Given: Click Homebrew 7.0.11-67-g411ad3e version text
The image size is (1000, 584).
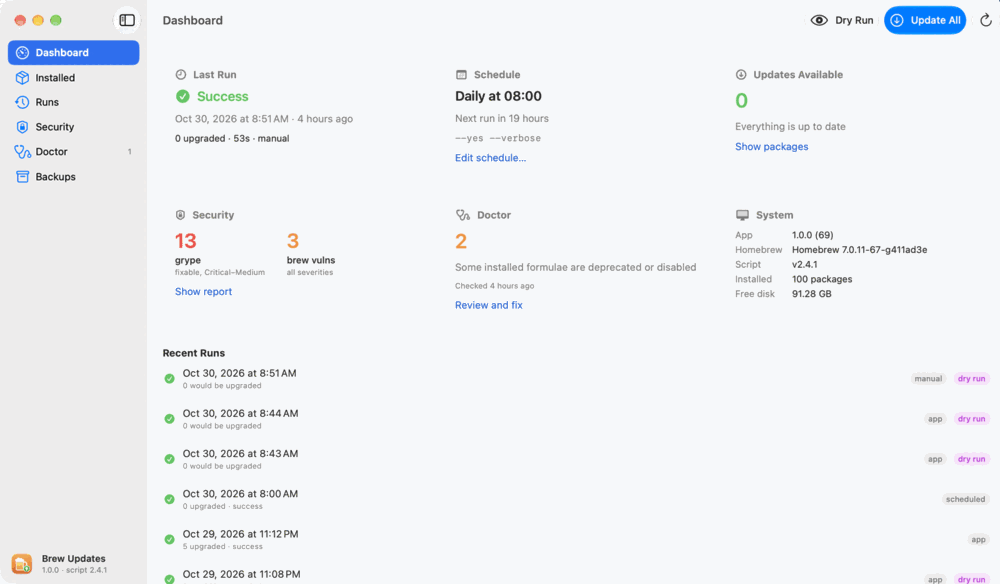Looking at the screenshot, I should click(x=859, y=250).
